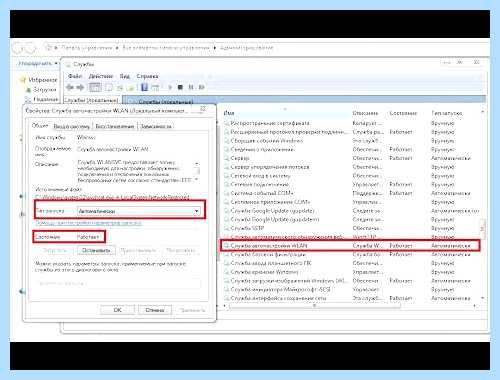Image resolution: width=500 pixels, height=380 pixels.
Task: Open the Упорядочить dropdown in Explorer
Action: pyautogui.click(x=38, y=63)
